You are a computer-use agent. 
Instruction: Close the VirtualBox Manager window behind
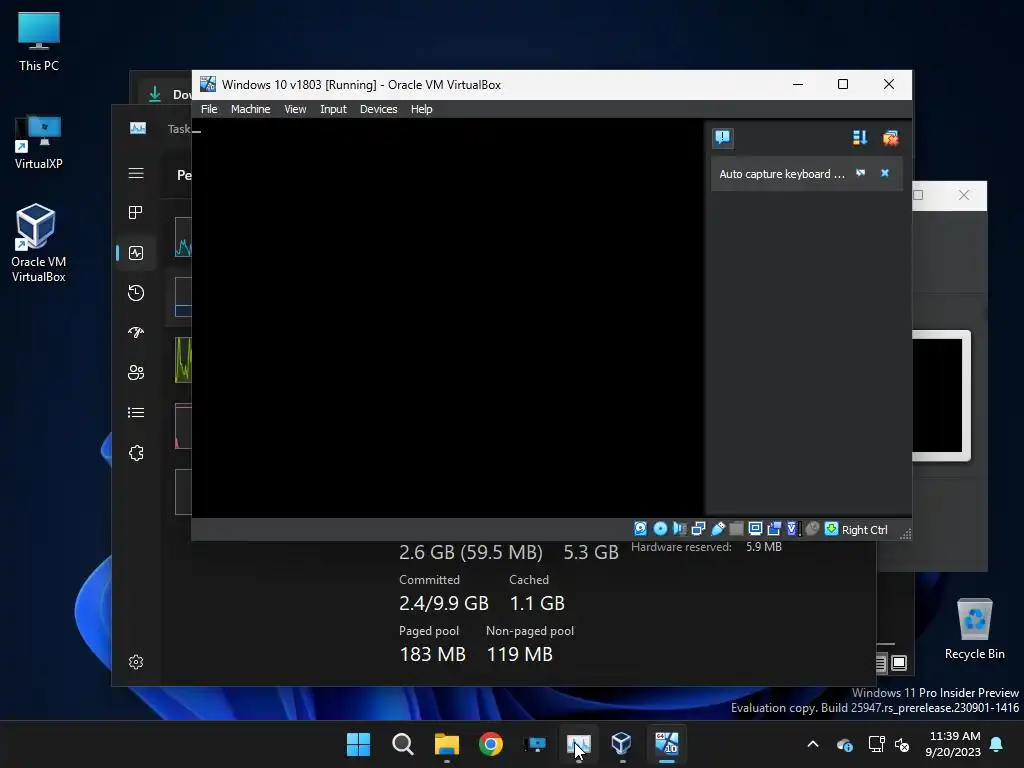click(963, 195)
